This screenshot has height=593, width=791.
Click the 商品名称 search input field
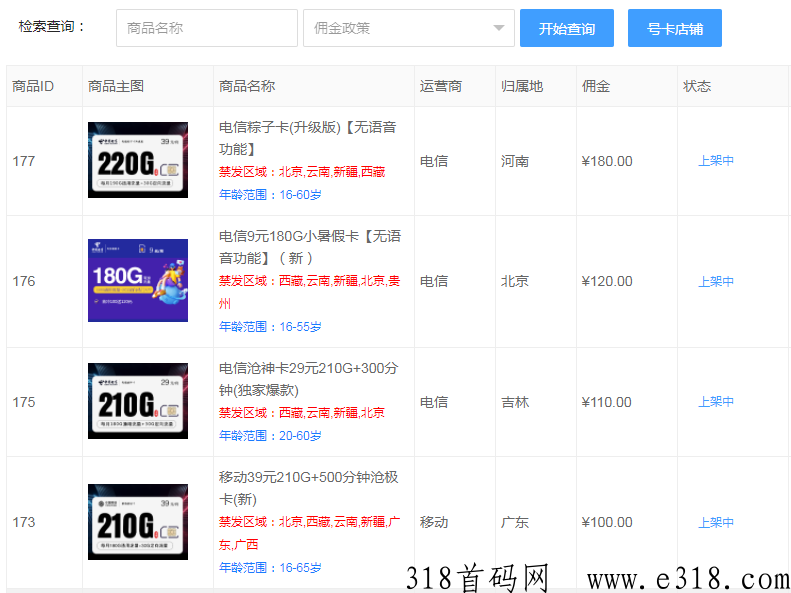pyautogui.click(x=207, y=28)
